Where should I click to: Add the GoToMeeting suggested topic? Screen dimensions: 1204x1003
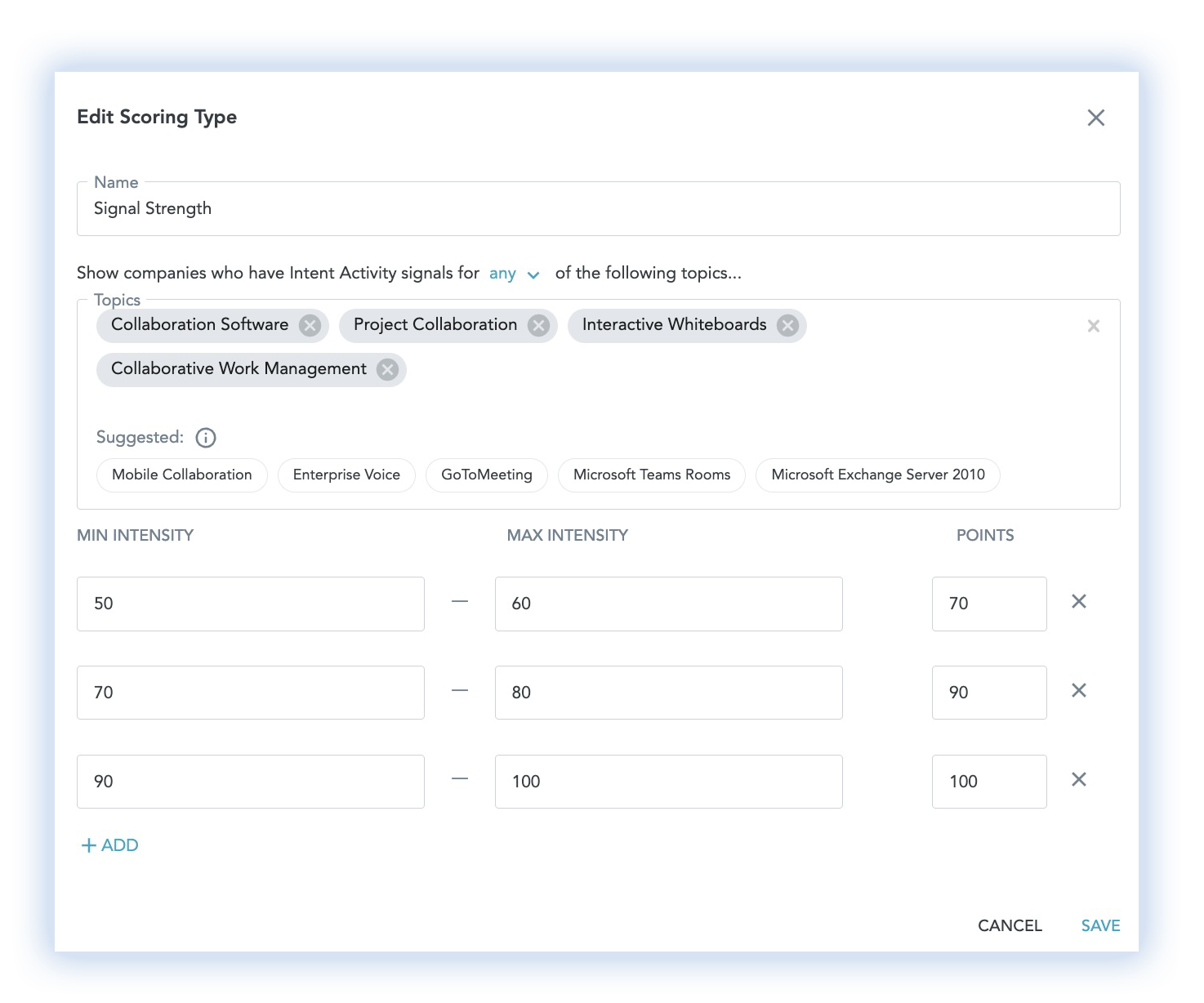click(x=486, y=475)
